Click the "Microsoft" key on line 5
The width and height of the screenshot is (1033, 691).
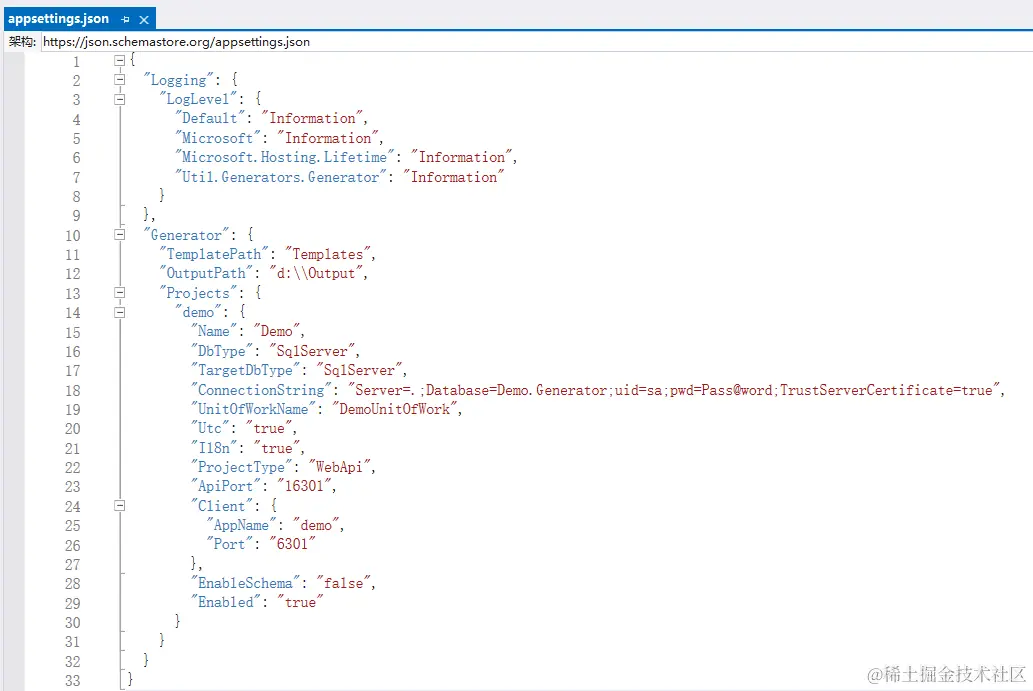[217, 138]
